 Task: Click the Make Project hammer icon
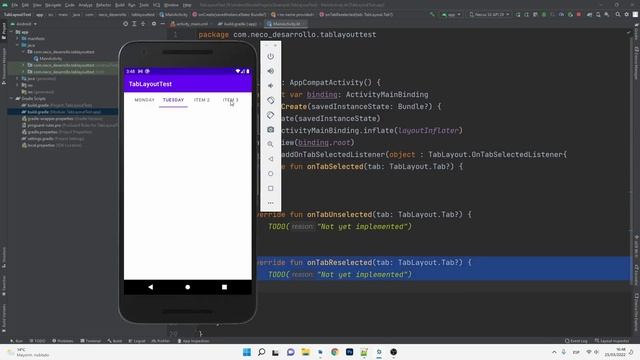[432, 14]
